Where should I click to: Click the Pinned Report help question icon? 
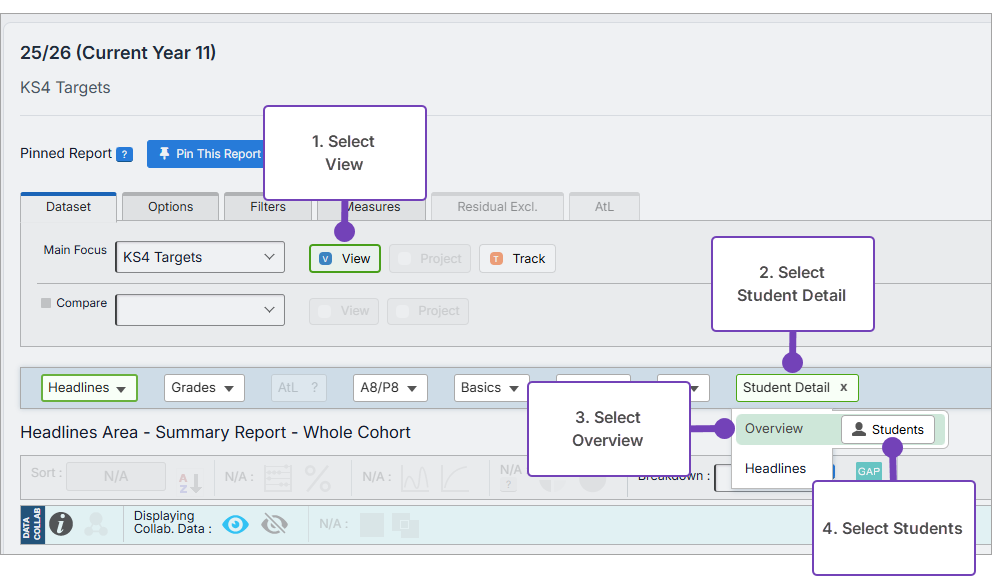pos(124,154)
